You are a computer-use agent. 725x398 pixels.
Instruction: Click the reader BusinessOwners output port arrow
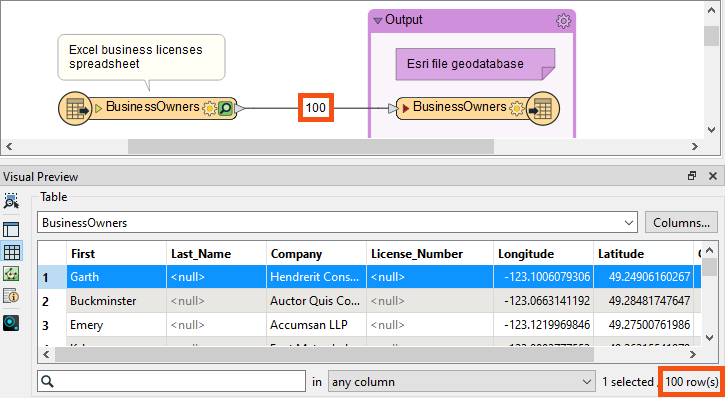click(240, 109)
